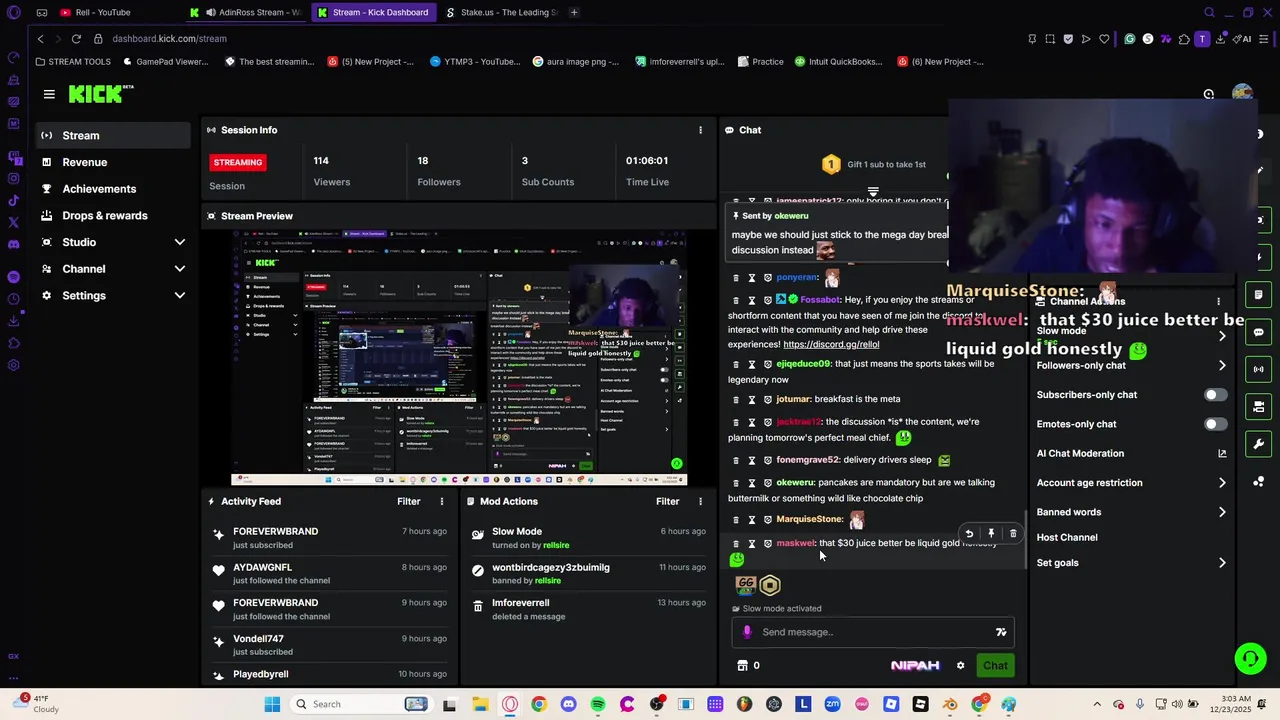Open the Activity Feed Filter
The image size is (1280, 720).
click(408, 501)
